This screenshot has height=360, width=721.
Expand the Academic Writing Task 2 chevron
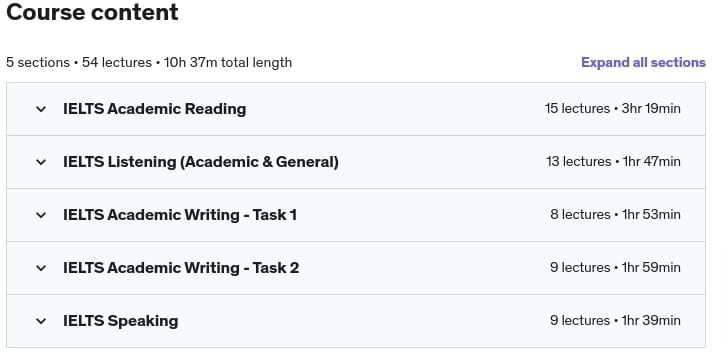click(x=41, y=268)
